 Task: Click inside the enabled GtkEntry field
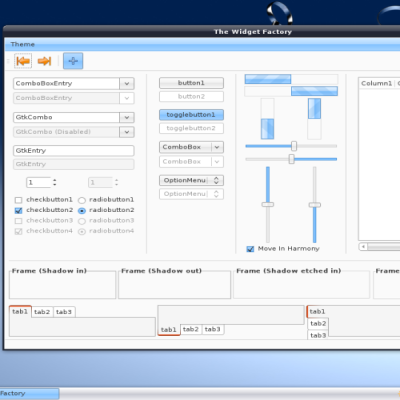pos(74,151)
